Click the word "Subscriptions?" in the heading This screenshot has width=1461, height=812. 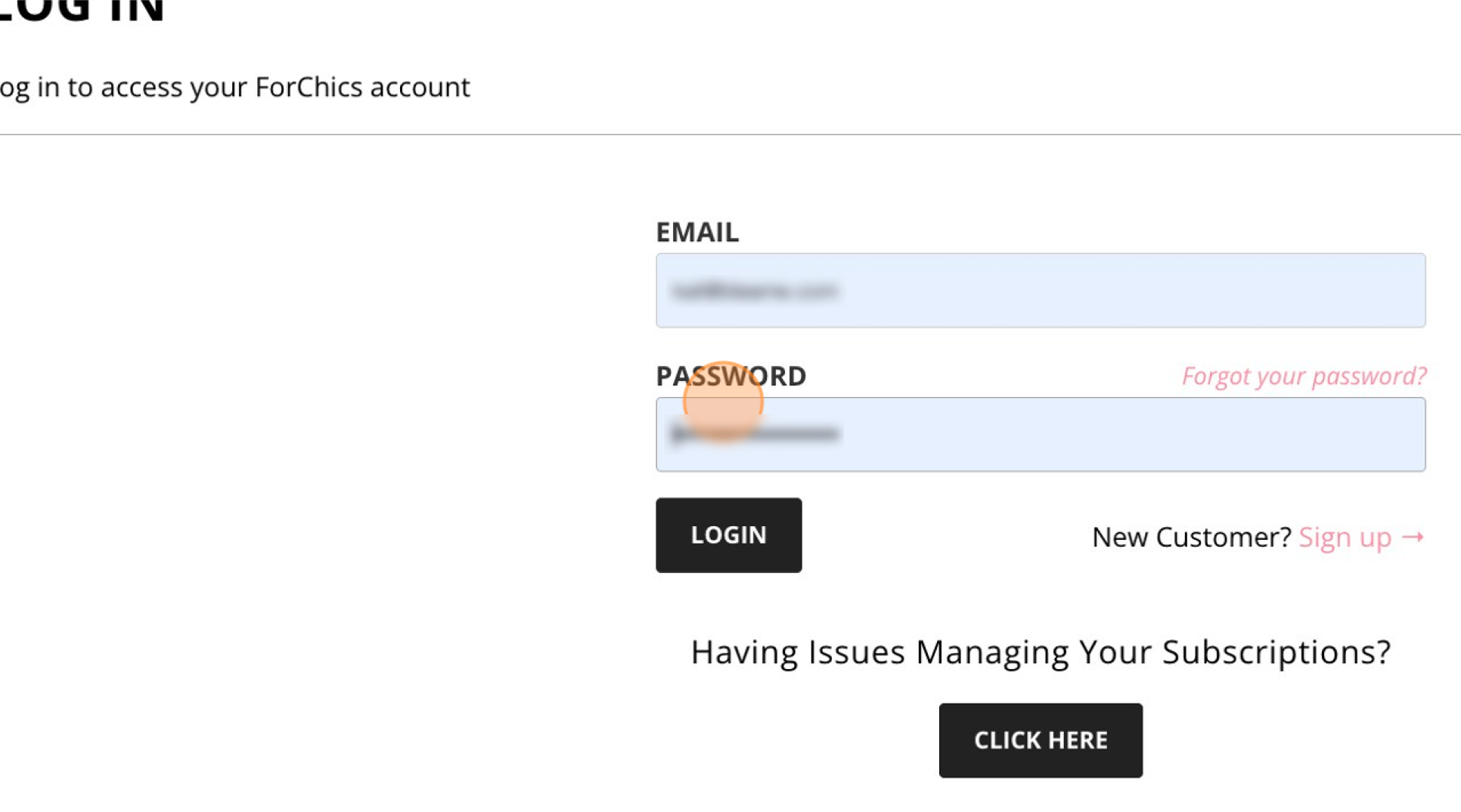(x=1276, y=652)
